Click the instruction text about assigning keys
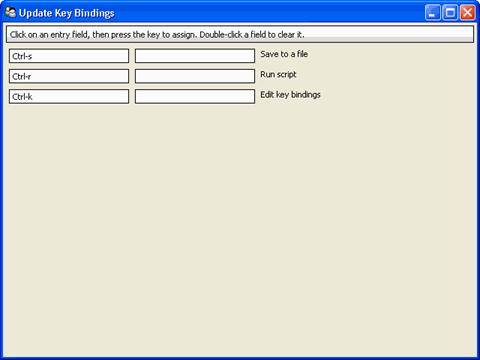The height and width of the screenshot is (360, 480). (157, 35)
